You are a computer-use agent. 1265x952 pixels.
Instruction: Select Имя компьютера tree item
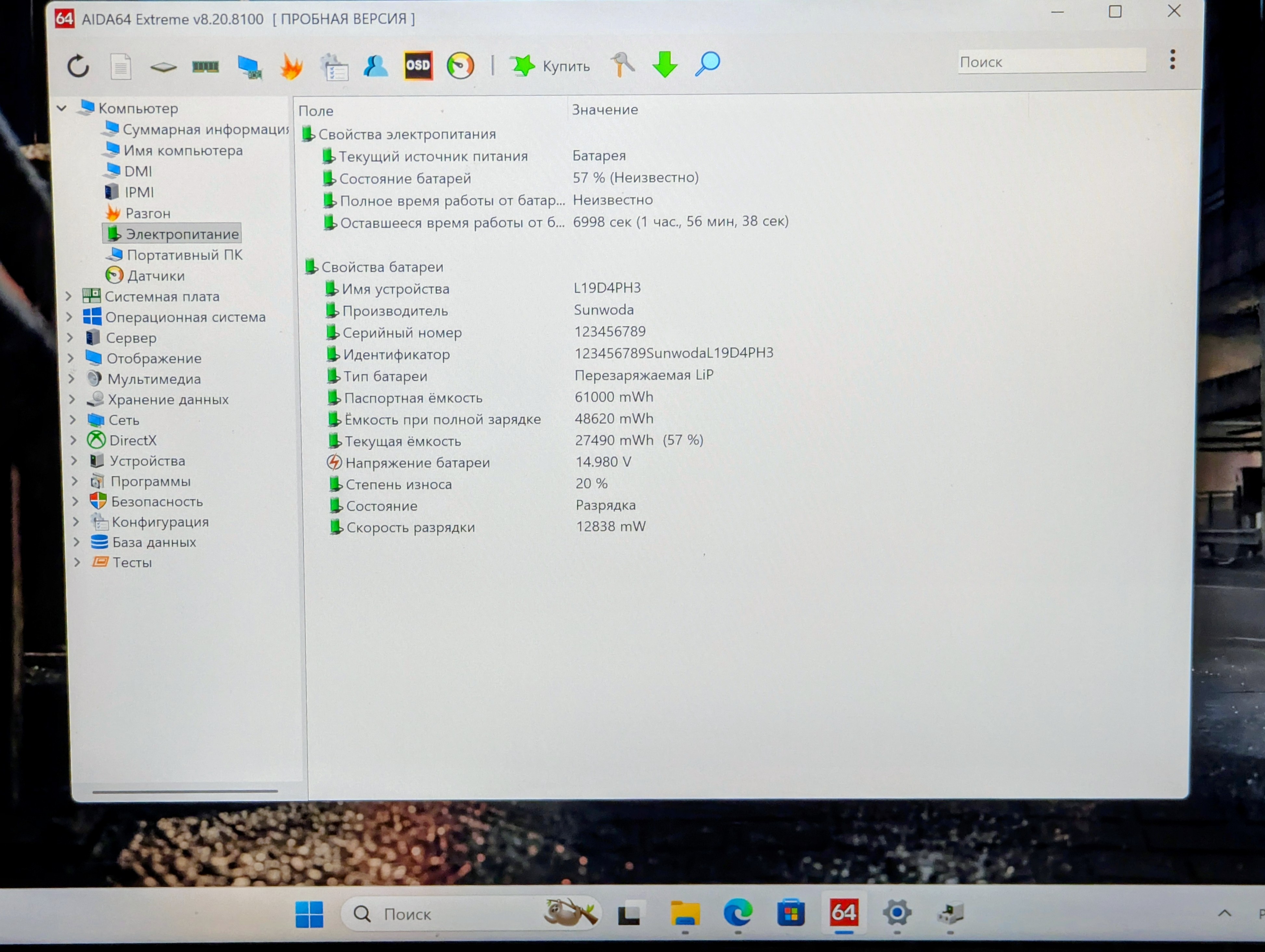pyautogui.click(x=173, y=150)
